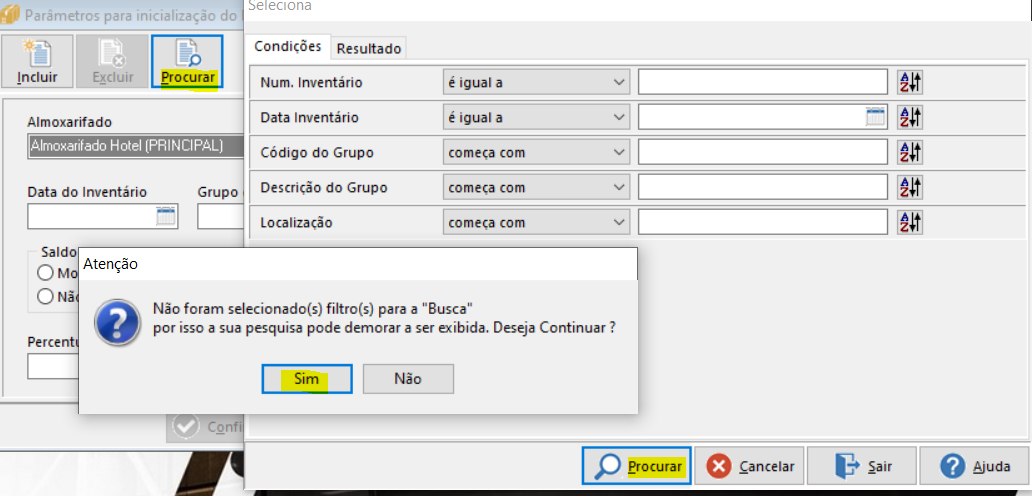
Task: Focus the Código do Grupo value field
Action: [x=763, y=152]
